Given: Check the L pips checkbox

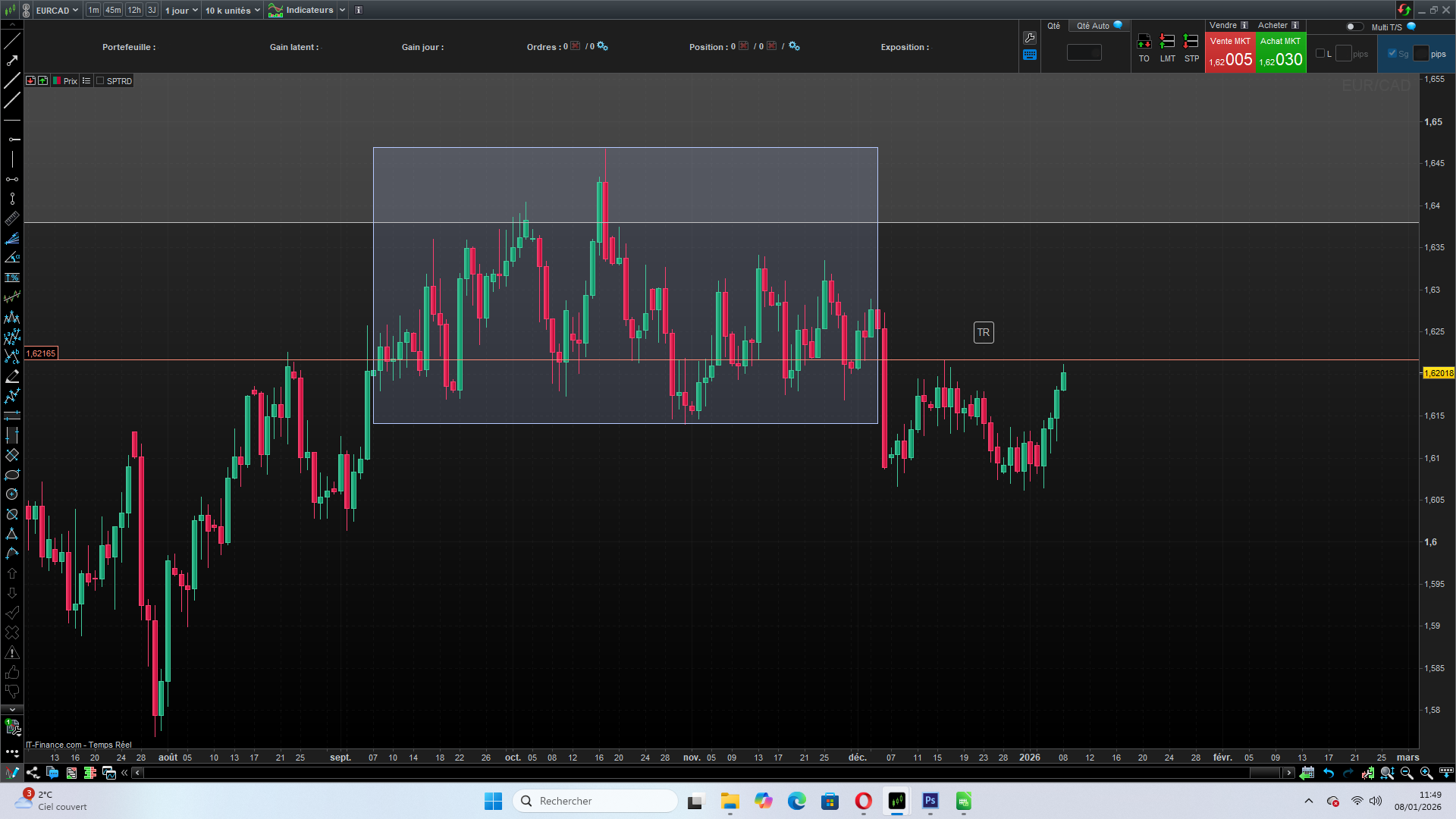Looking at the screenshot, I should click(1320, 53).
